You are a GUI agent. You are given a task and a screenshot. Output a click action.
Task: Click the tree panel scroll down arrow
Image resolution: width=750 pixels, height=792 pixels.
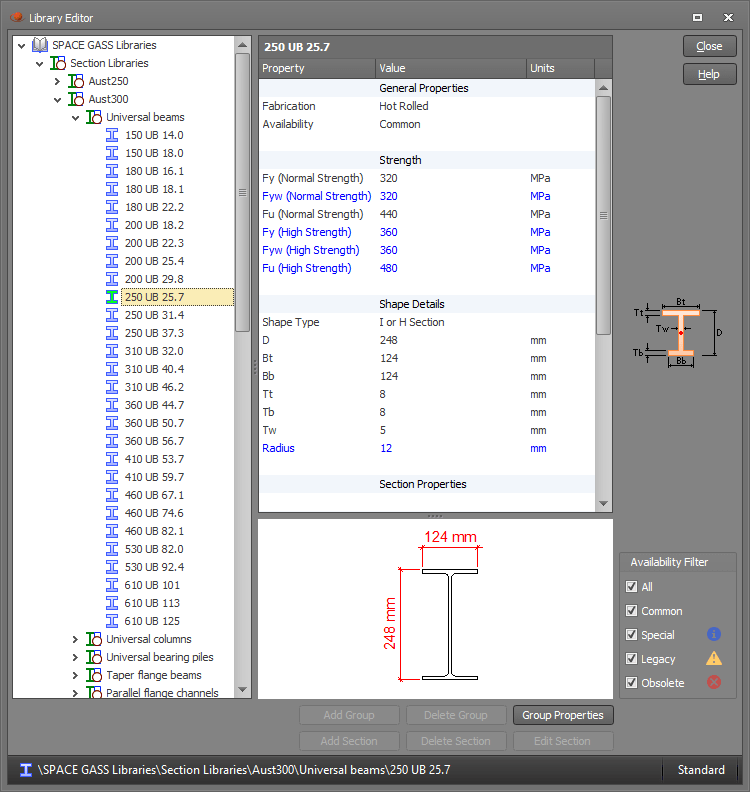click(x=242, y=689)
